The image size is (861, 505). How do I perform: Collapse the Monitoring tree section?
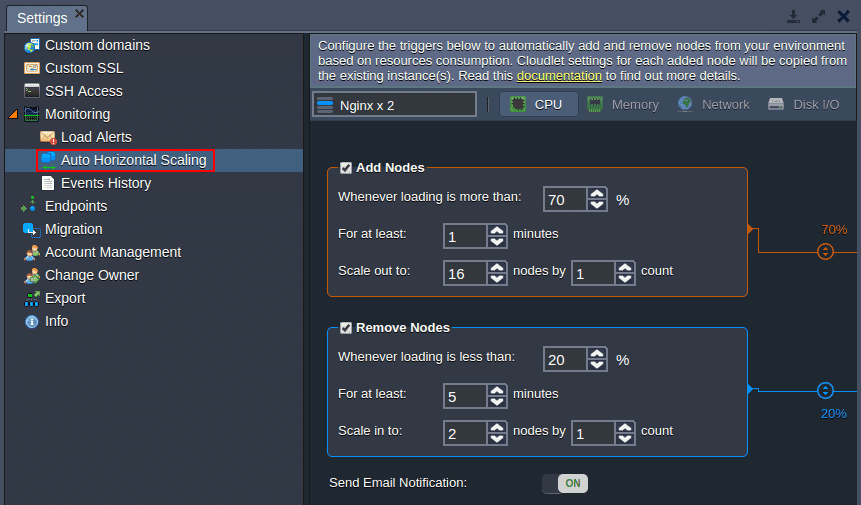[14, 114]
